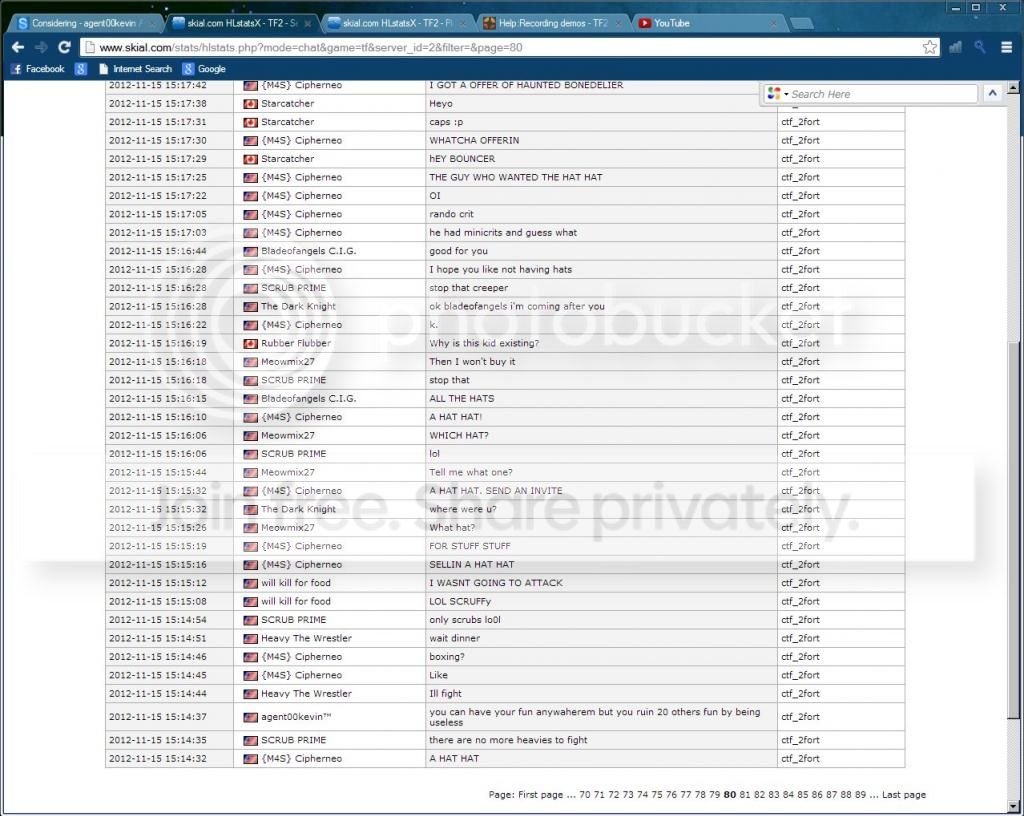The width and height of the screenshot is (1024, 816).
Task: Open the Chrome hamburger menu
Action: click(1006, 47)
